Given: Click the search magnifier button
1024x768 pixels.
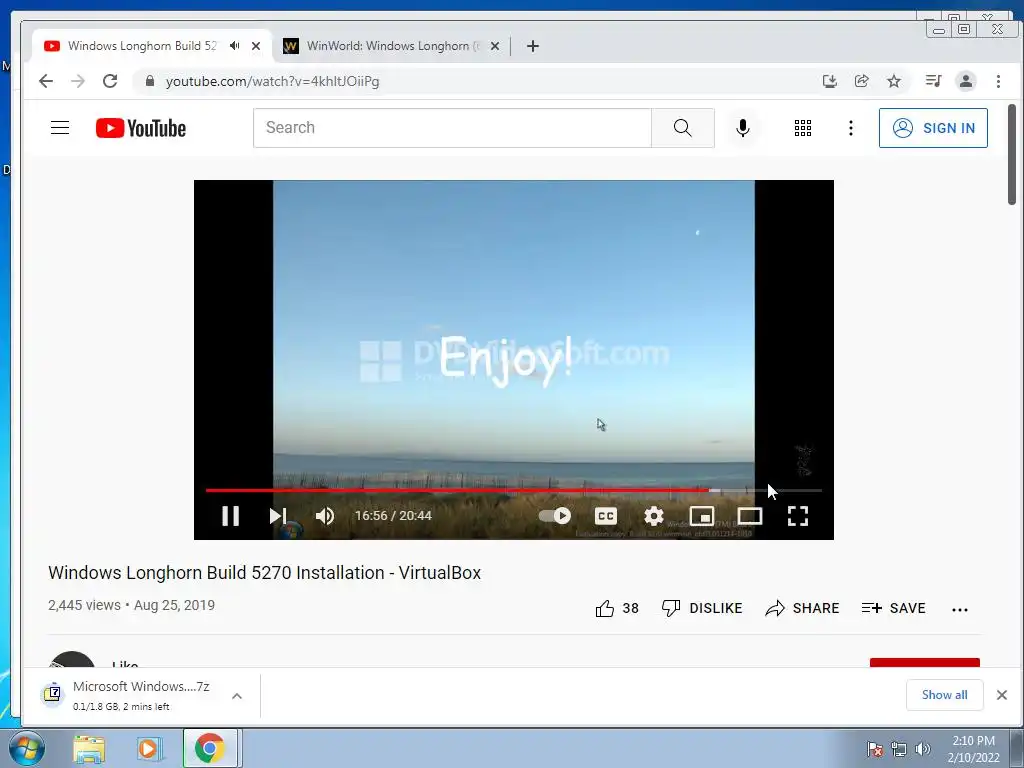Looking at the screenshot, I should 682,128.
